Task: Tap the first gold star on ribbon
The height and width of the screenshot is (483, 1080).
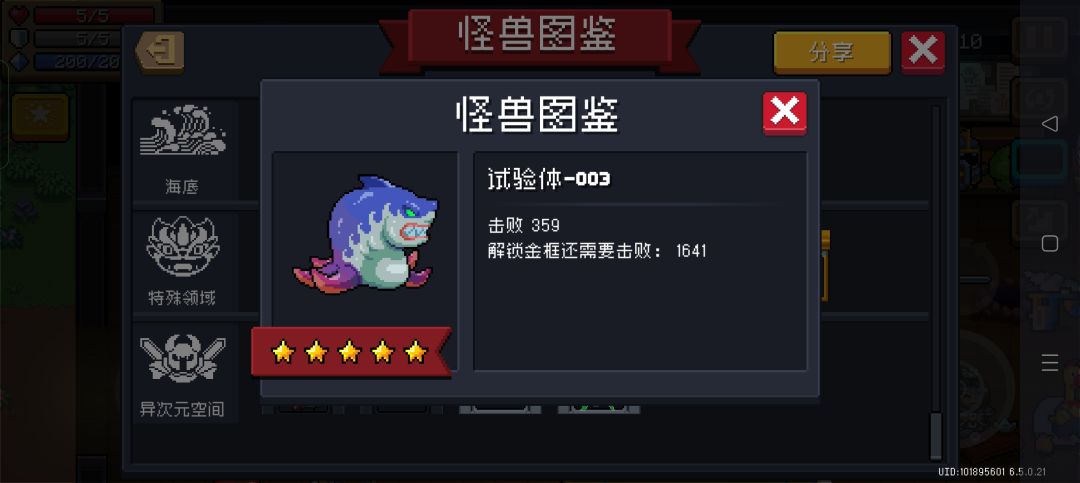Action: pyautogui.click(x=283, y=352)
